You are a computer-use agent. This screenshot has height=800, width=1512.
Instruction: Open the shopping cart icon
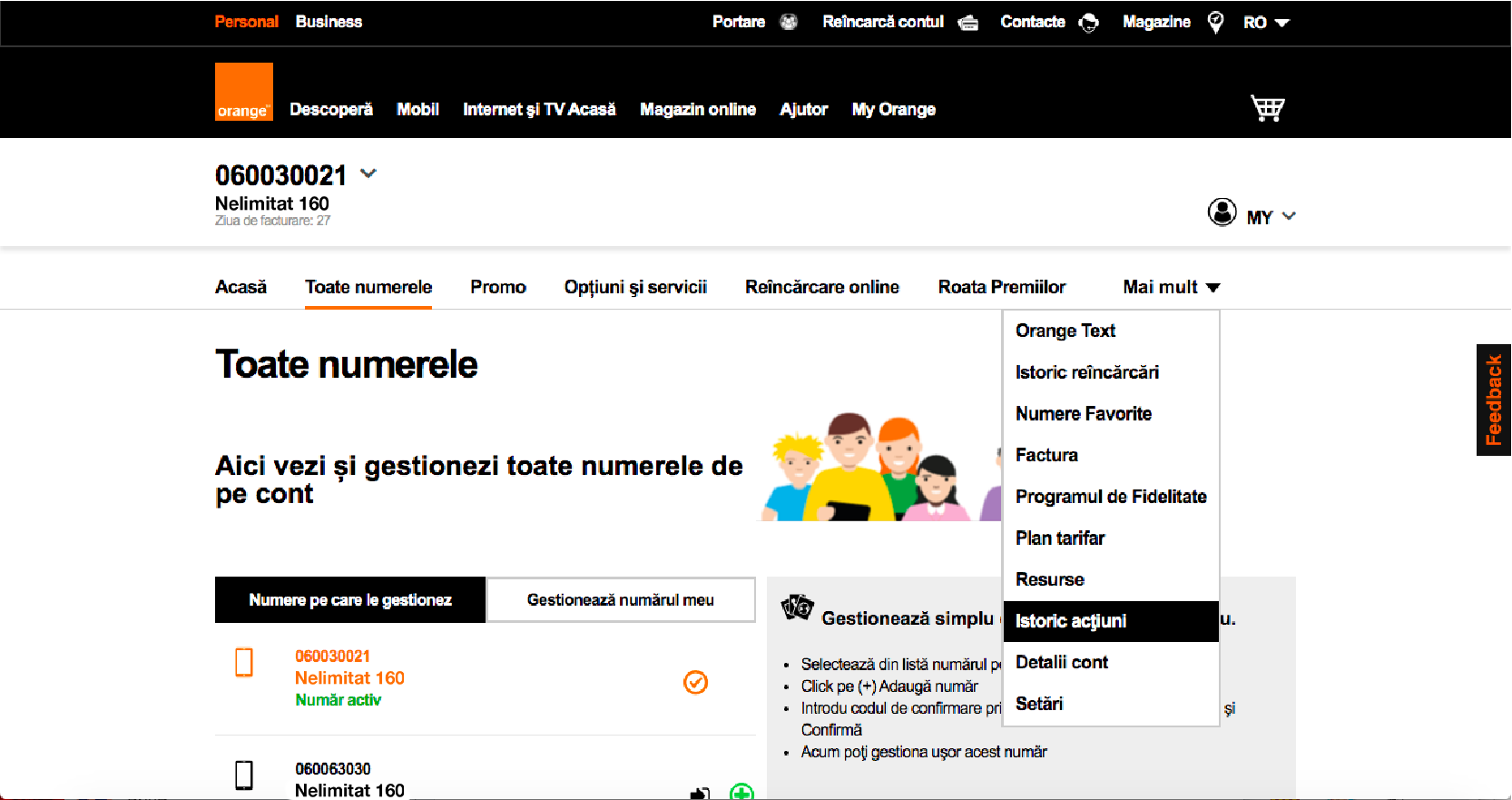1267,108
